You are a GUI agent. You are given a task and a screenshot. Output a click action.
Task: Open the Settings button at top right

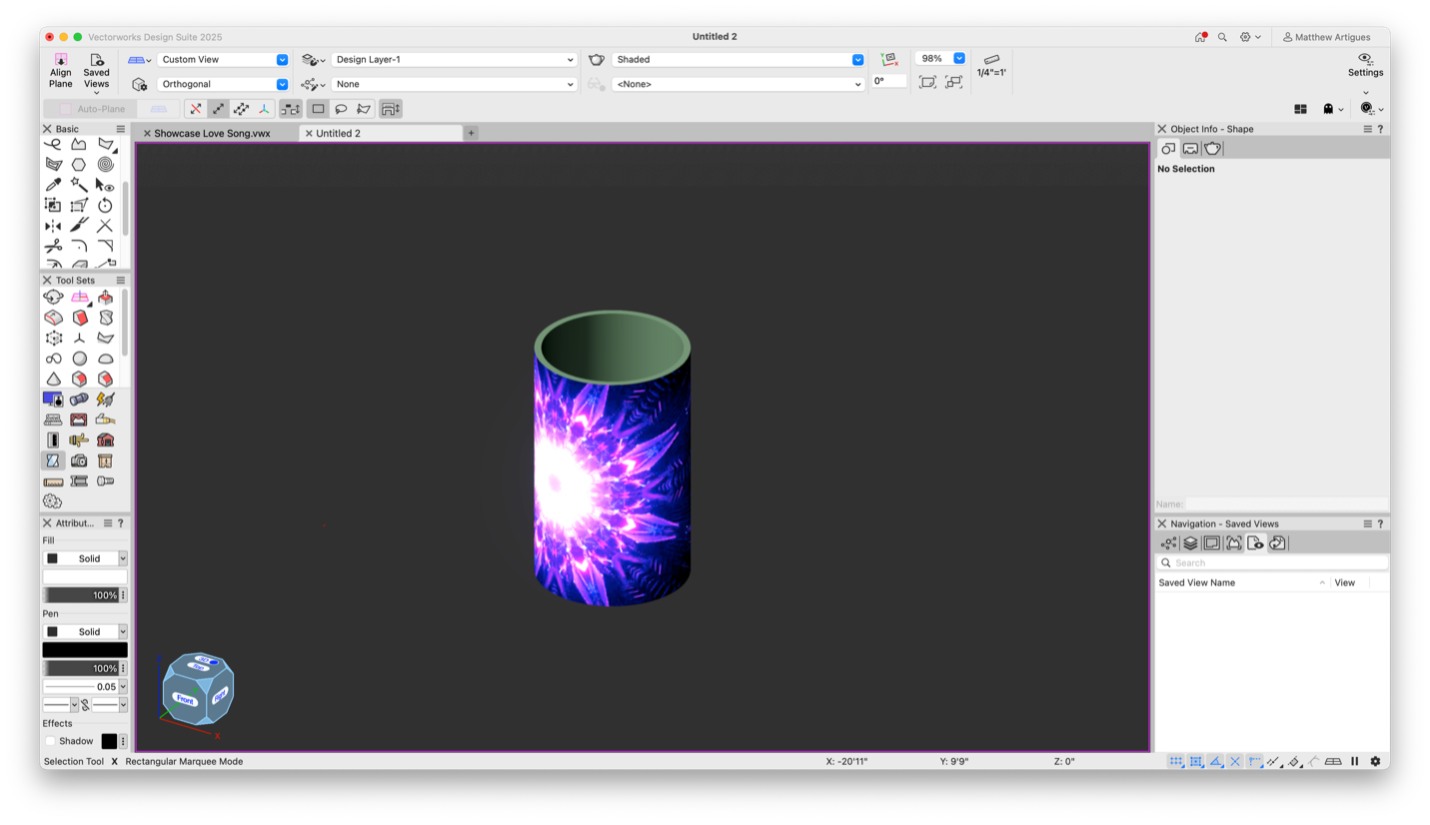1365,65
